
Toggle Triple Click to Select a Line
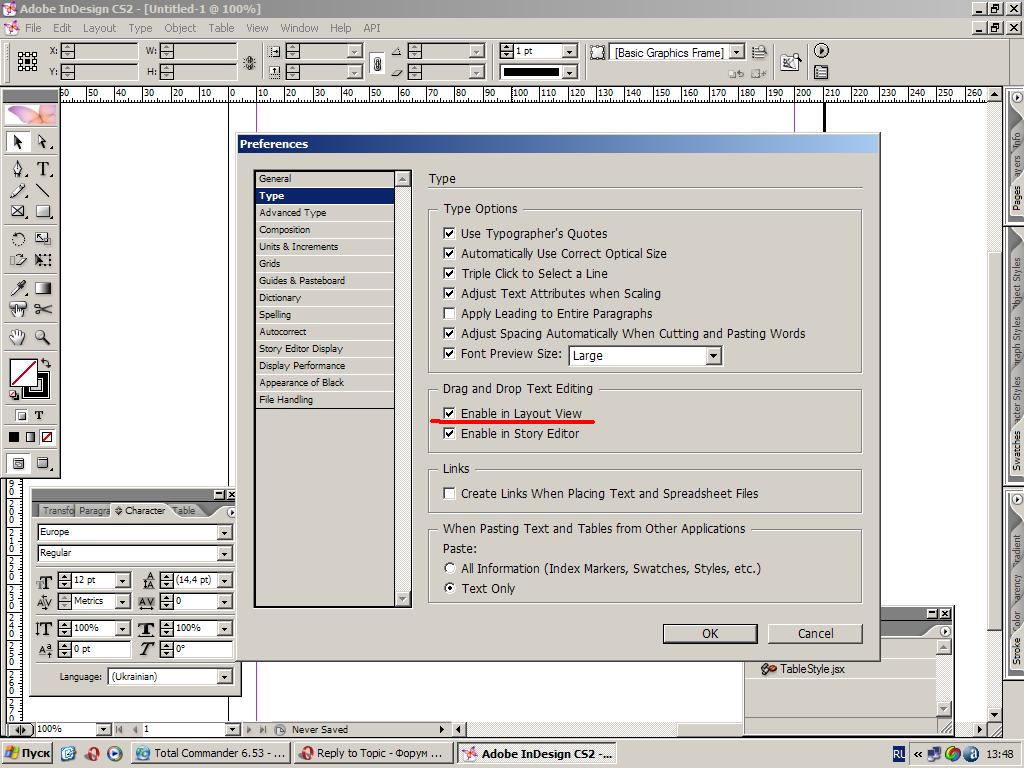pos(449,273)
